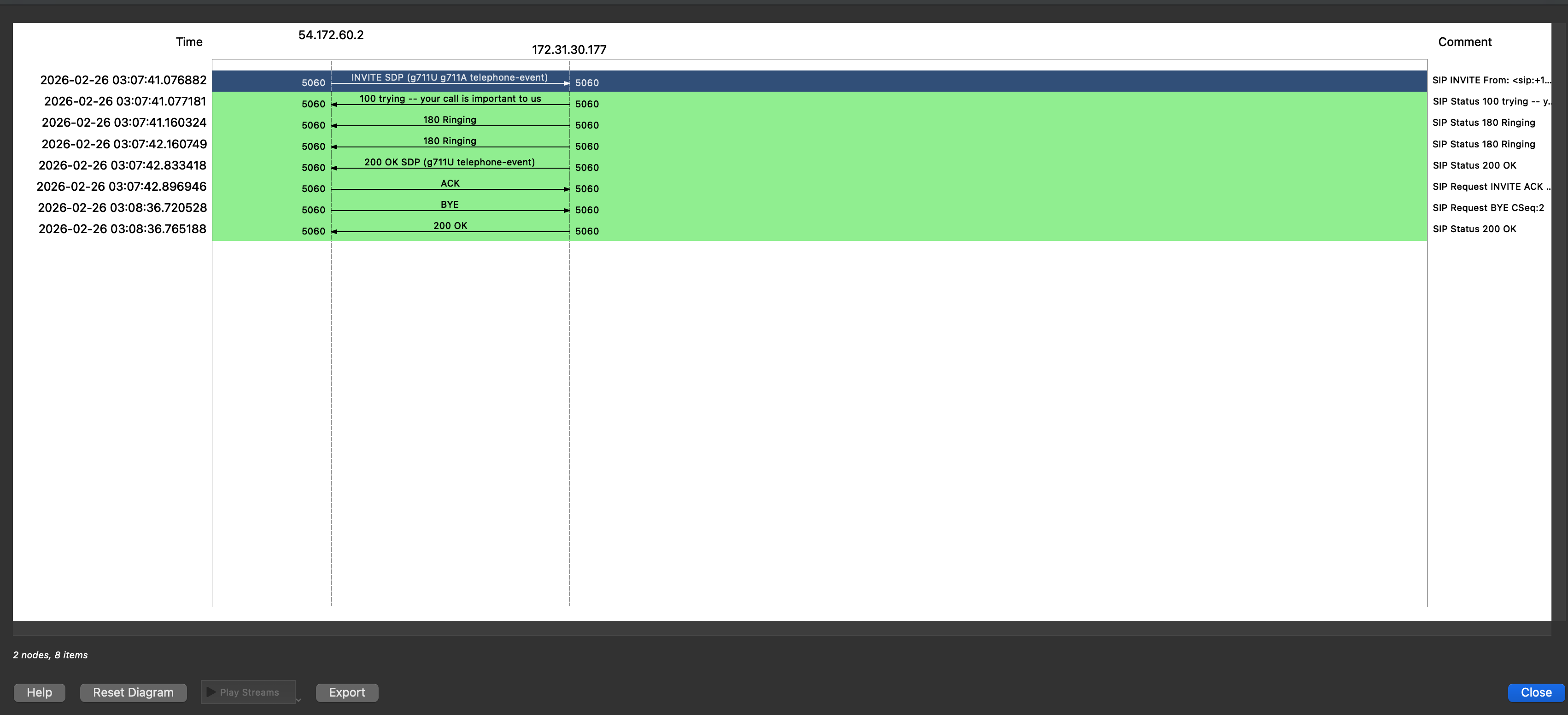Select the BYE message row
This screenshot has width=1568, height=715.
point(451,207)
